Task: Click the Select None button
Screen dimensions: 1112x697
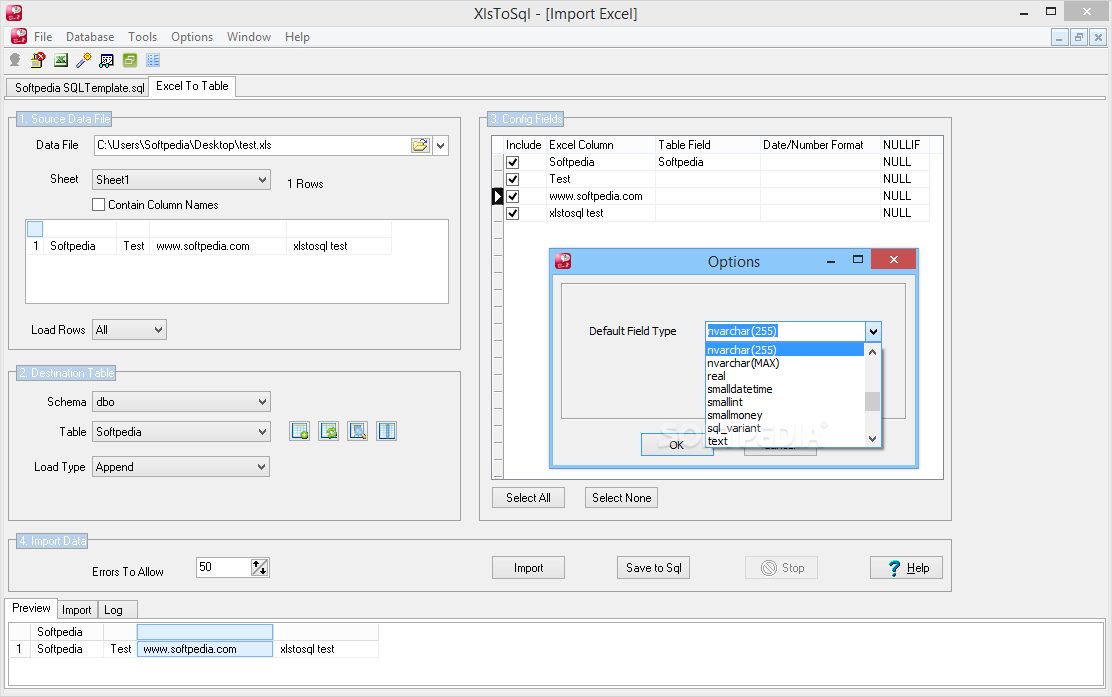Action: click(622, 498)
